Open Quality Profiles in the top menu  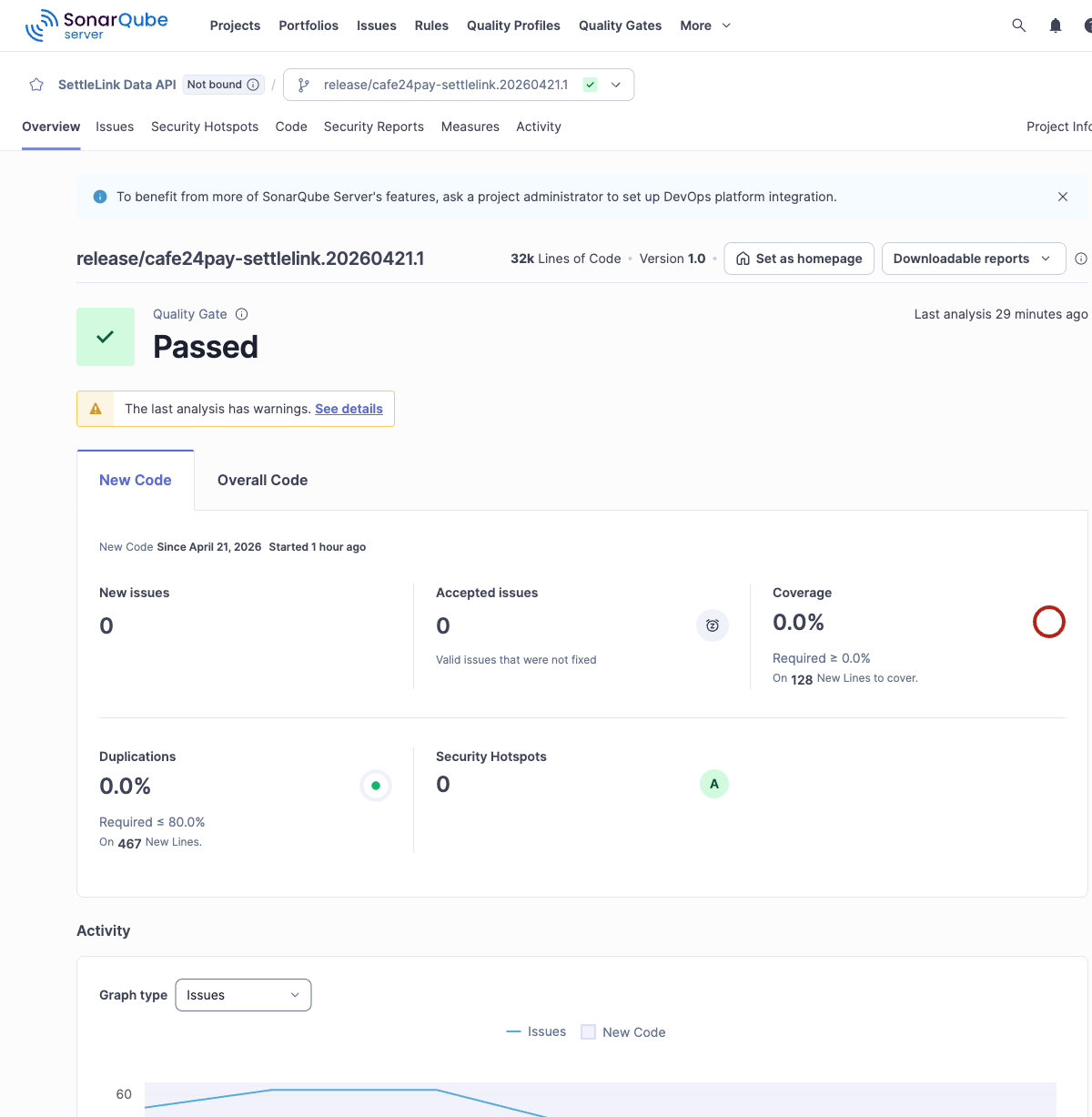[513, 25]
